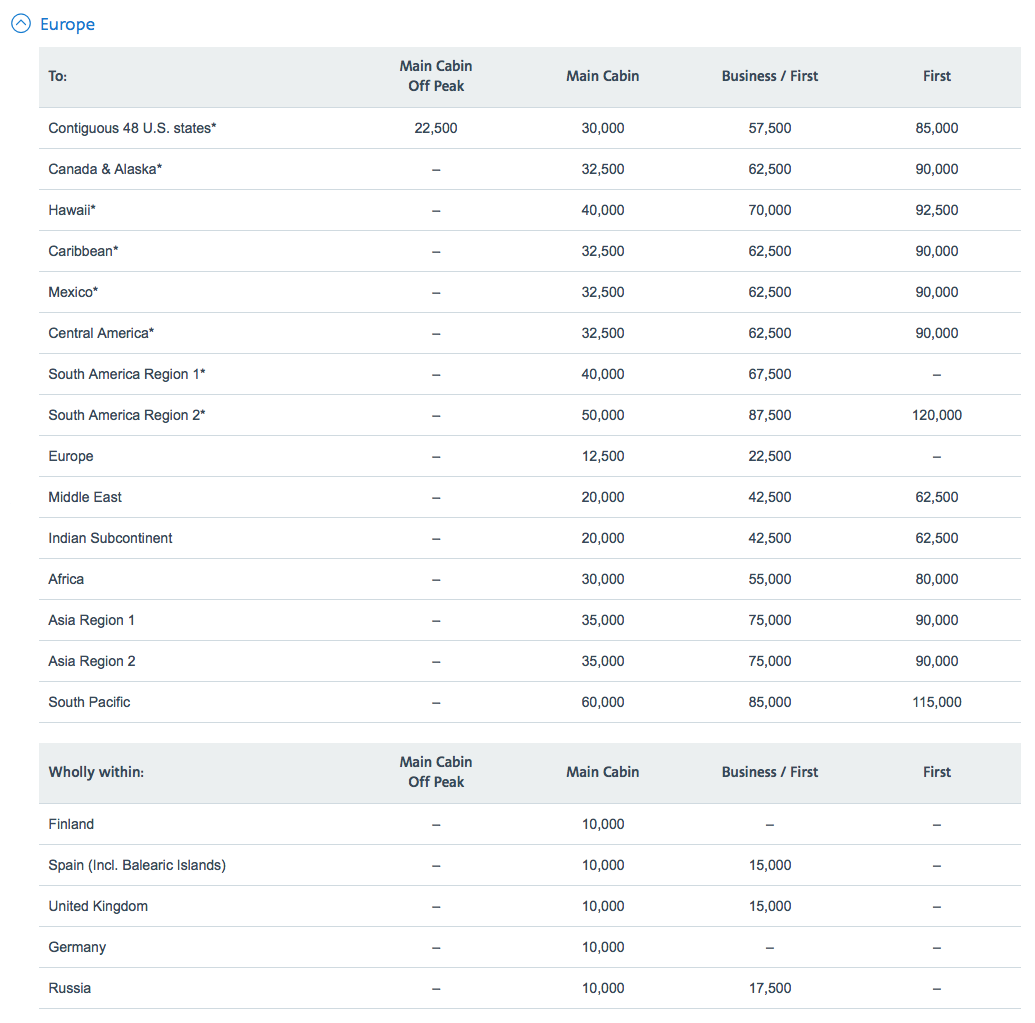Select the 'Caribbean*' row label
The height and width of the screenshot is (1023, 1035).
(x=83, y=251)
